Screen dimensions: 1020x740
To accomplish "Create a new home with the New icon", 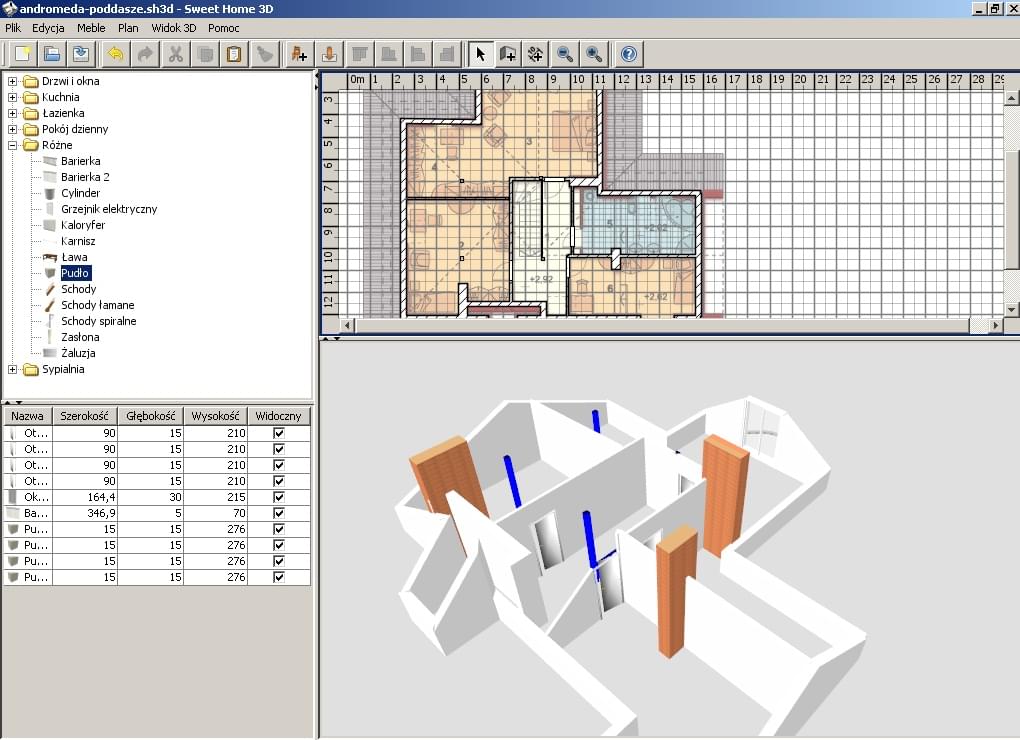I will pos(23,54).
